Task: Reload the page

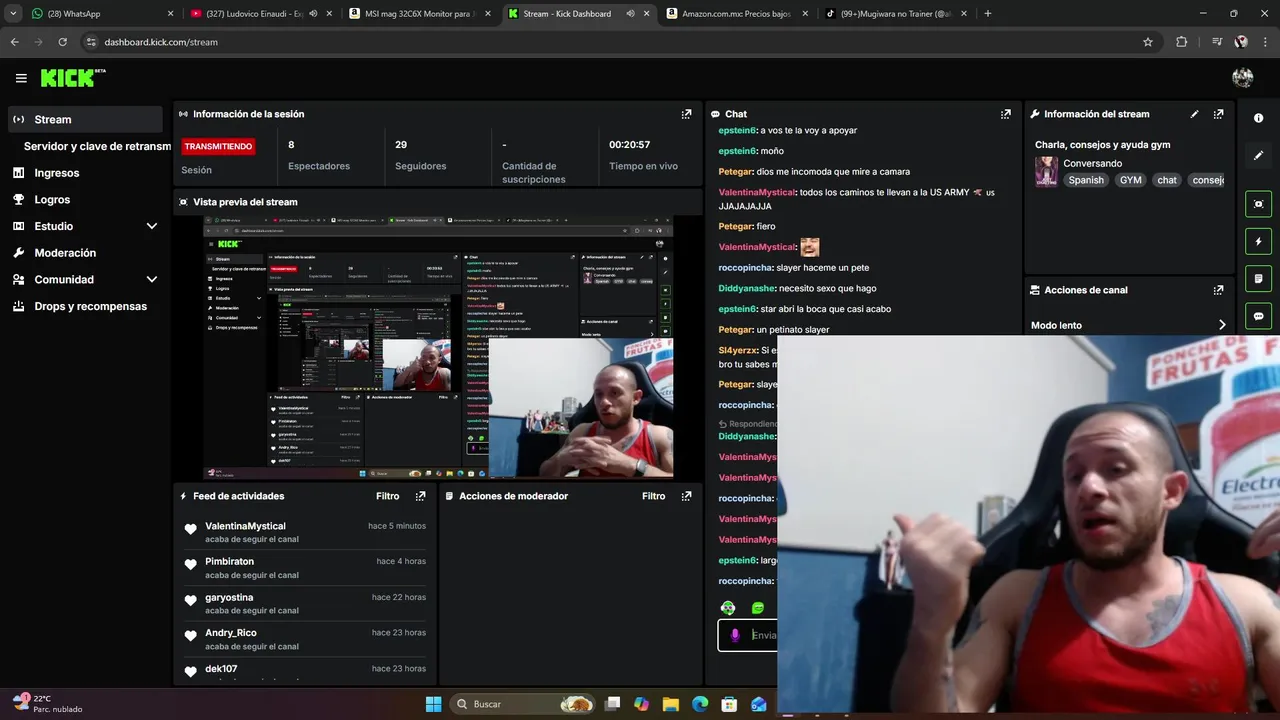Action: [x=62, y=42]
